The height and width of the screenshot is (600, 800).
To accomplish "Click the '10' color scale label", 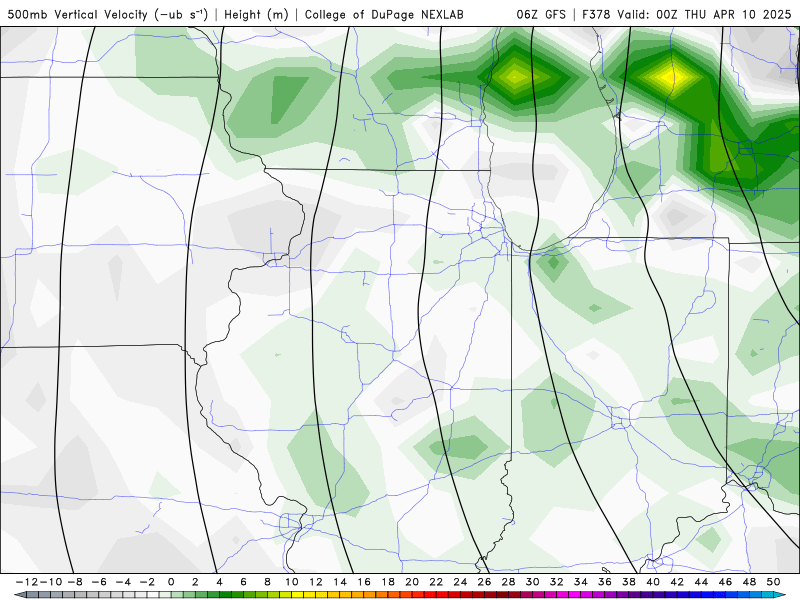I will point(291,582).
